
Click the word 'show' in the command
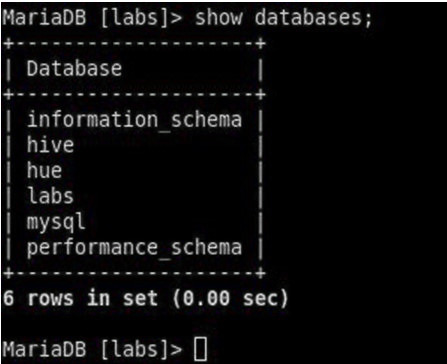(218, 17)
